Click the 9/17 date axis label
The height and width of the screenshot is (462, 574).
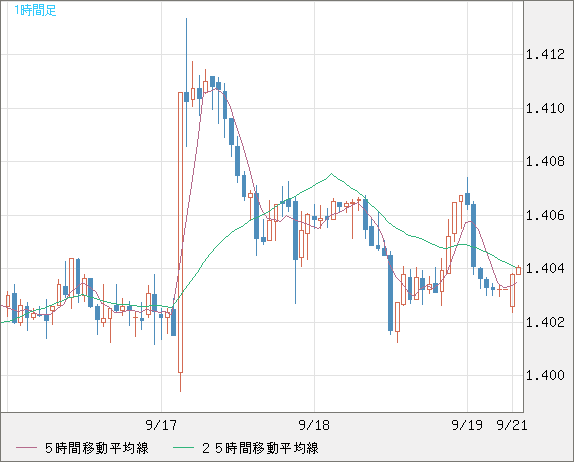coord(161,425)
